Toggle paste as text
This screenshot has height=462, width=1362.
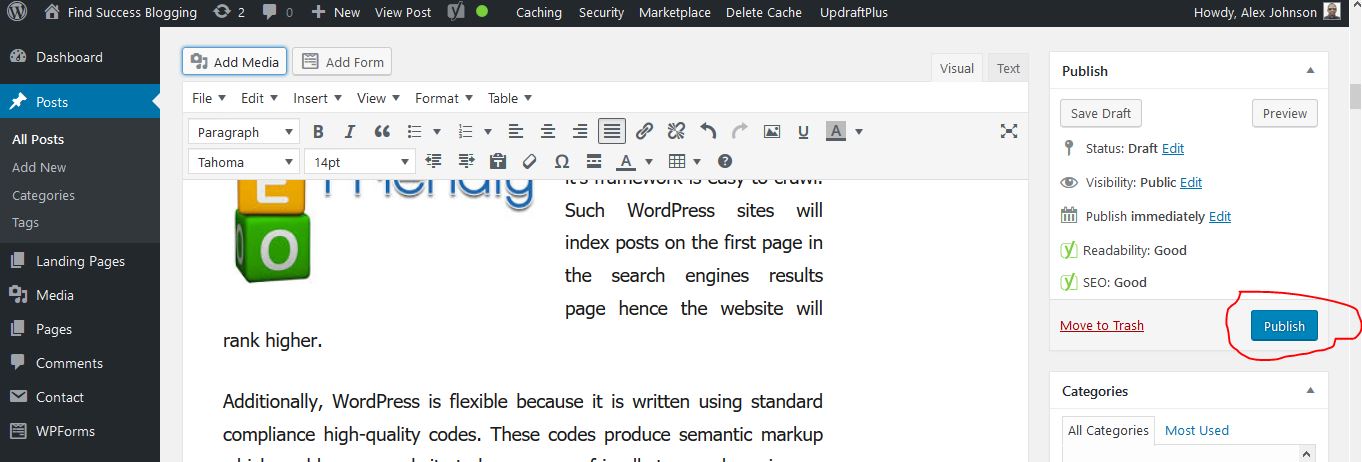(498, 161)
